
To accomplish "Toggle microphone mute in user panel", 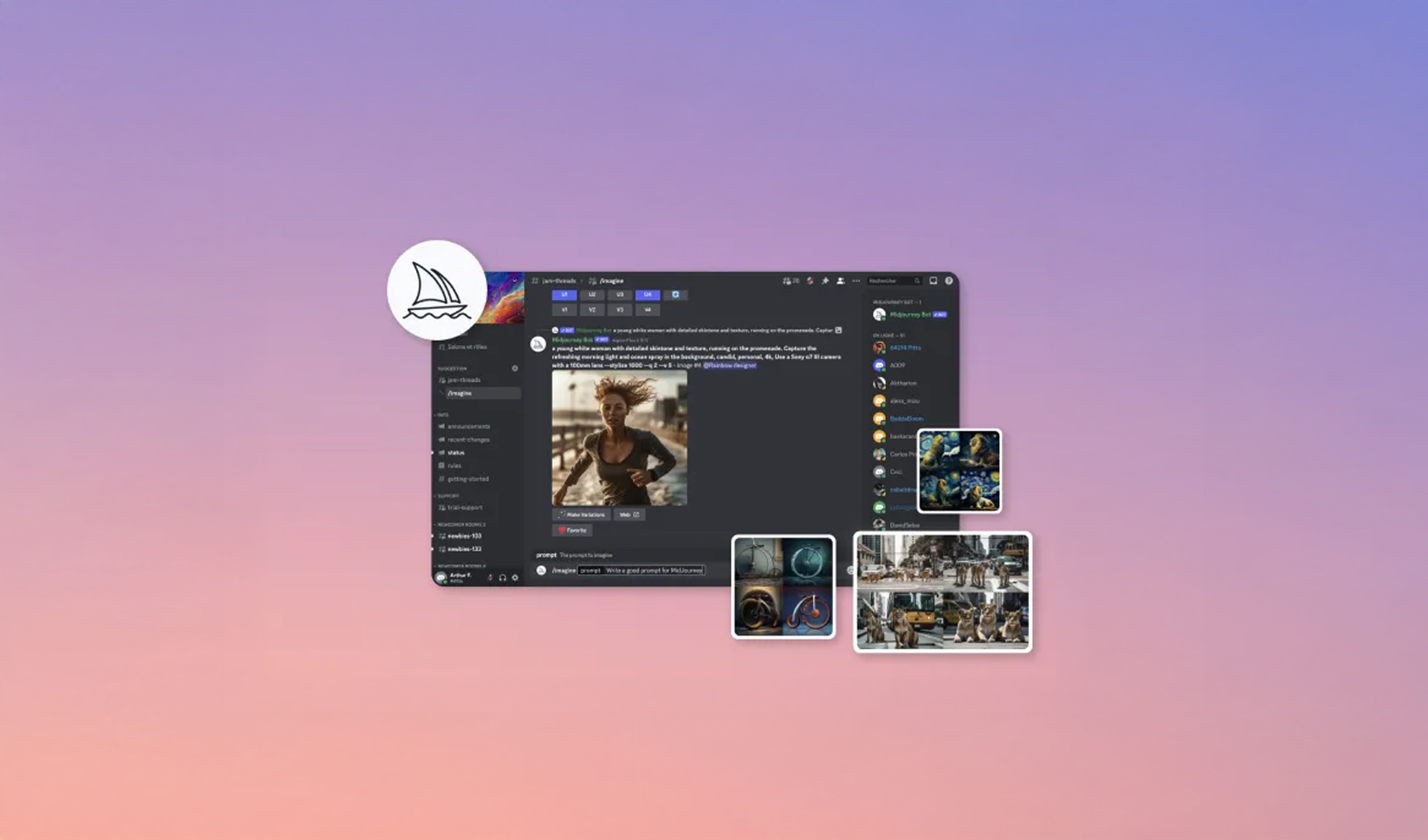I will click(x=490, y=578).
